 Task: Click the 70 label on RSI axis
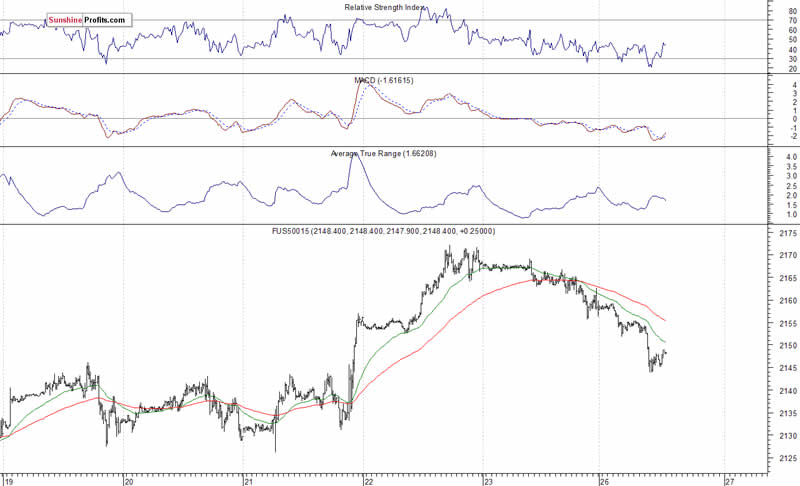point(793,20)
